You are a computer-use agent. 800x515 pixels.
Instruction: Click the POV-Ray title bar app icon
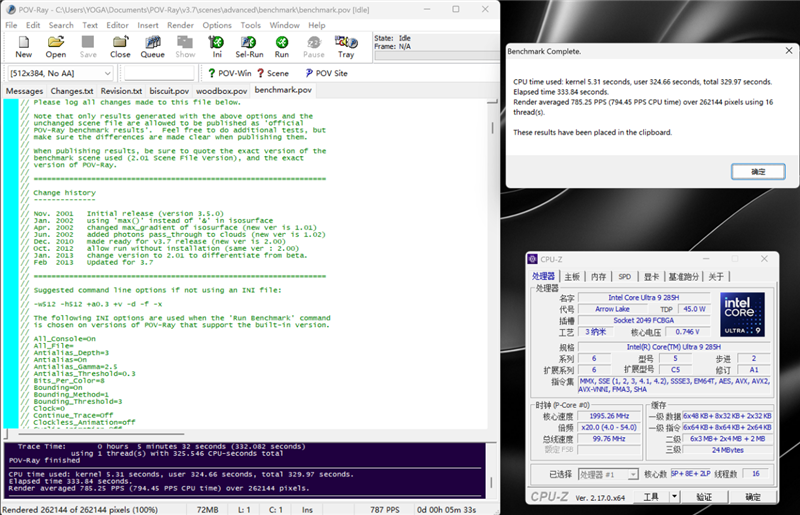click(x=11, y=10)
